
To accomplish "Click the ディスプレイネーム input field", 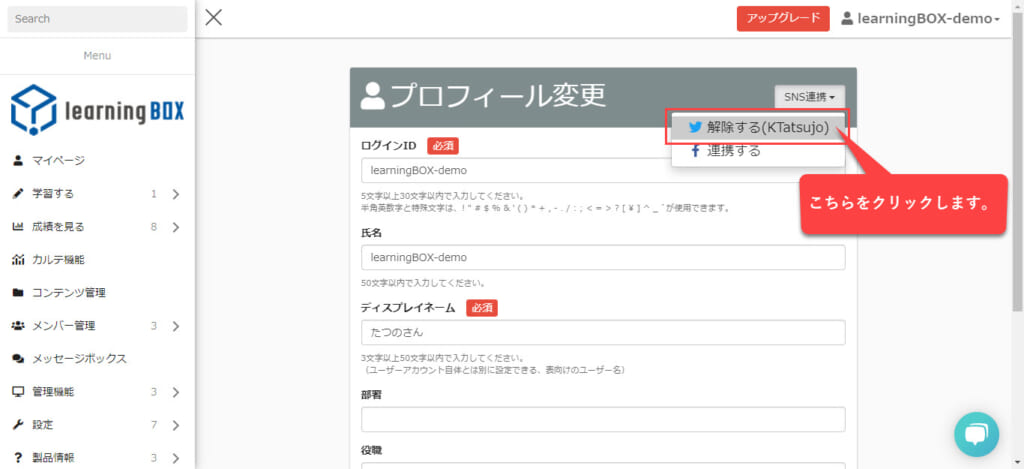I will click(603, 333).
